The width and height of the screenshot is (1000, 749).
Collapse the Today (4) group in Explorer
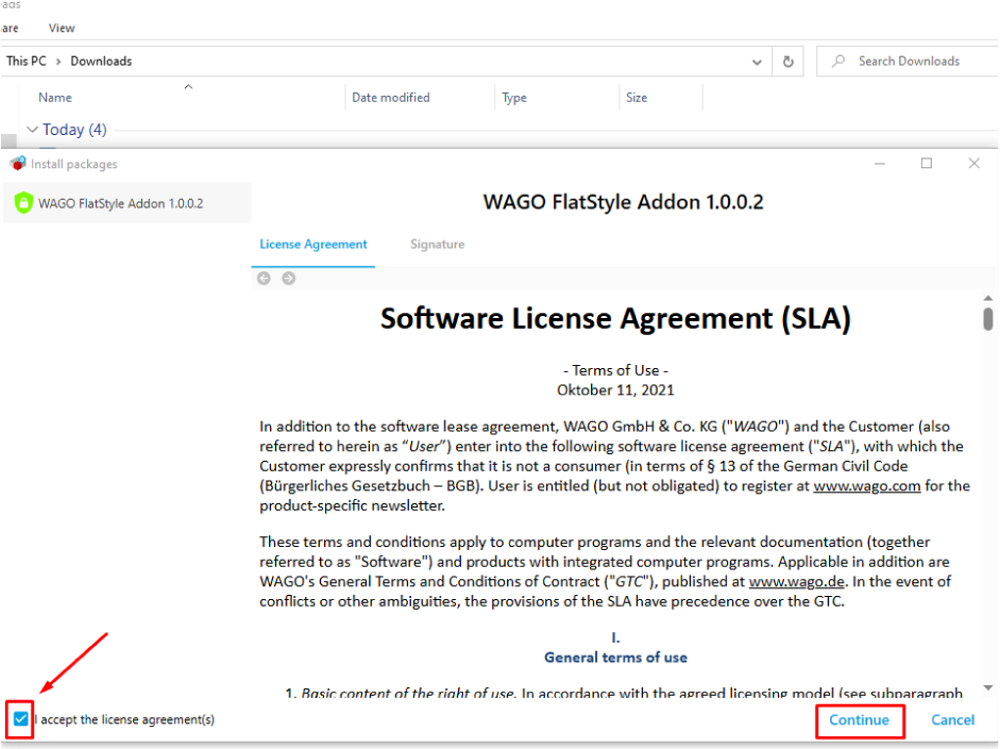point(32,130)
